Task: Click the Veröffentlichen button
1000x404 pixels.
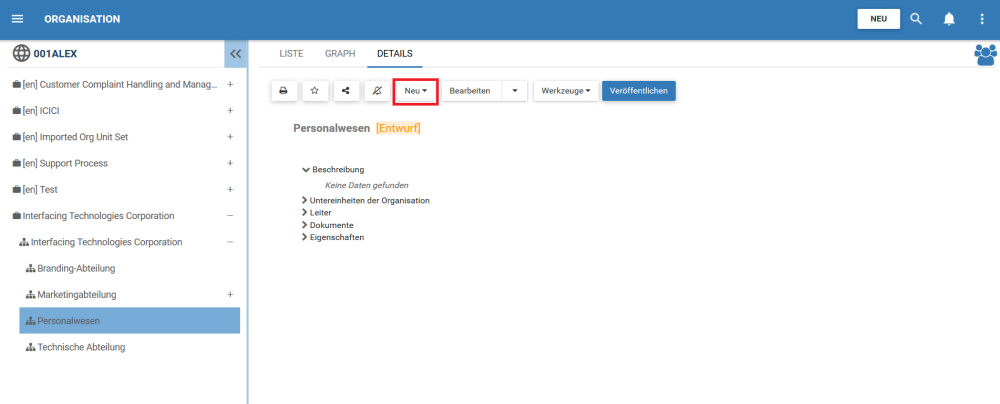Action: tap(638, 91)
